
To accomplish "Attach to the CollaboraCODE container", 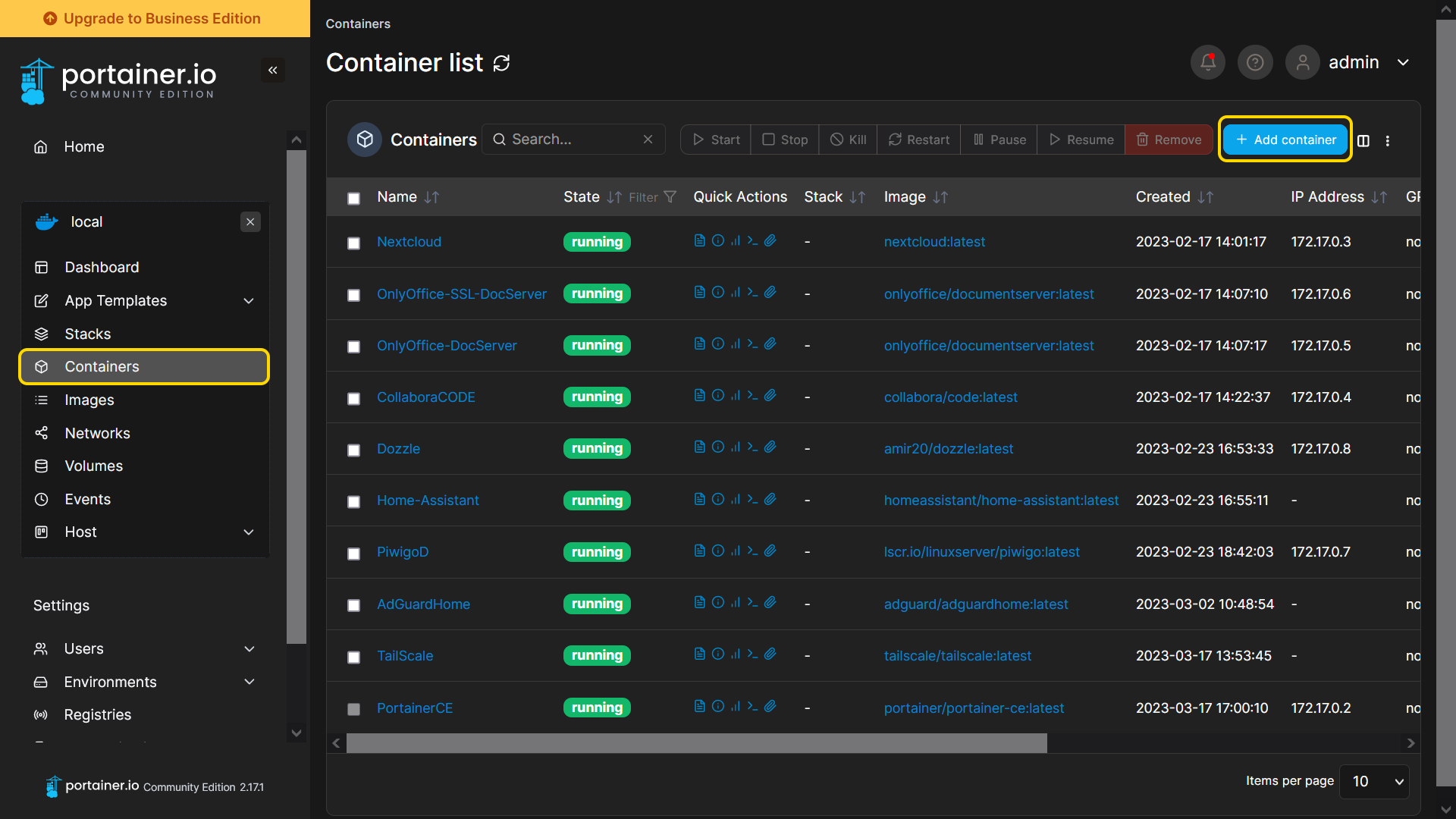I will point(770,395).
